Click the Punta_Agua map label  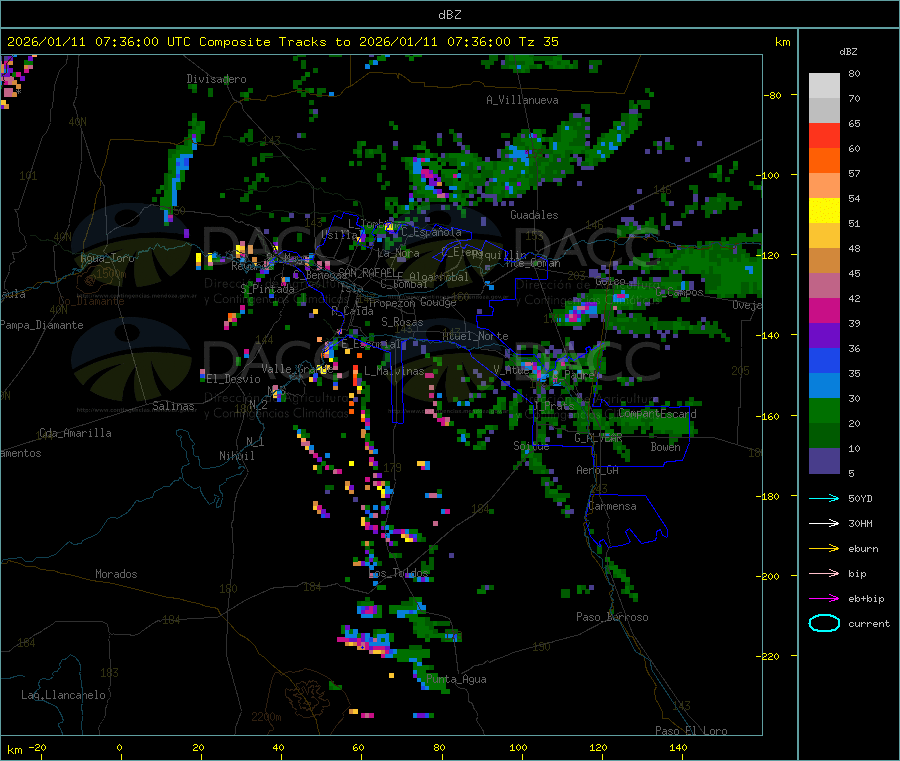point(456,679)
